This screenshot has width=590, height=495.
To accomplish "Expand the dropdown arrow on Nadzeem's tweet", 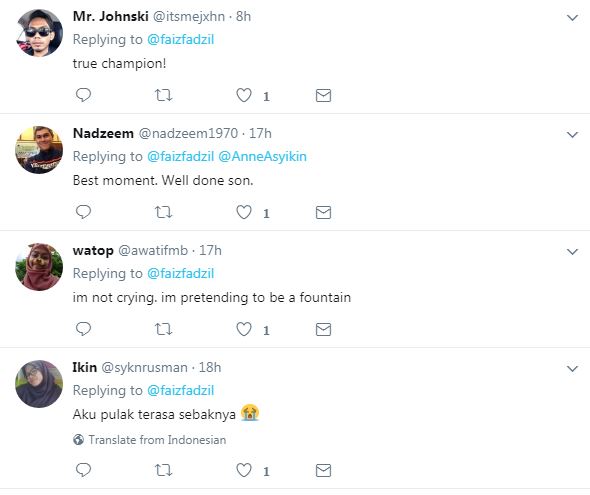I will point(572,135).
